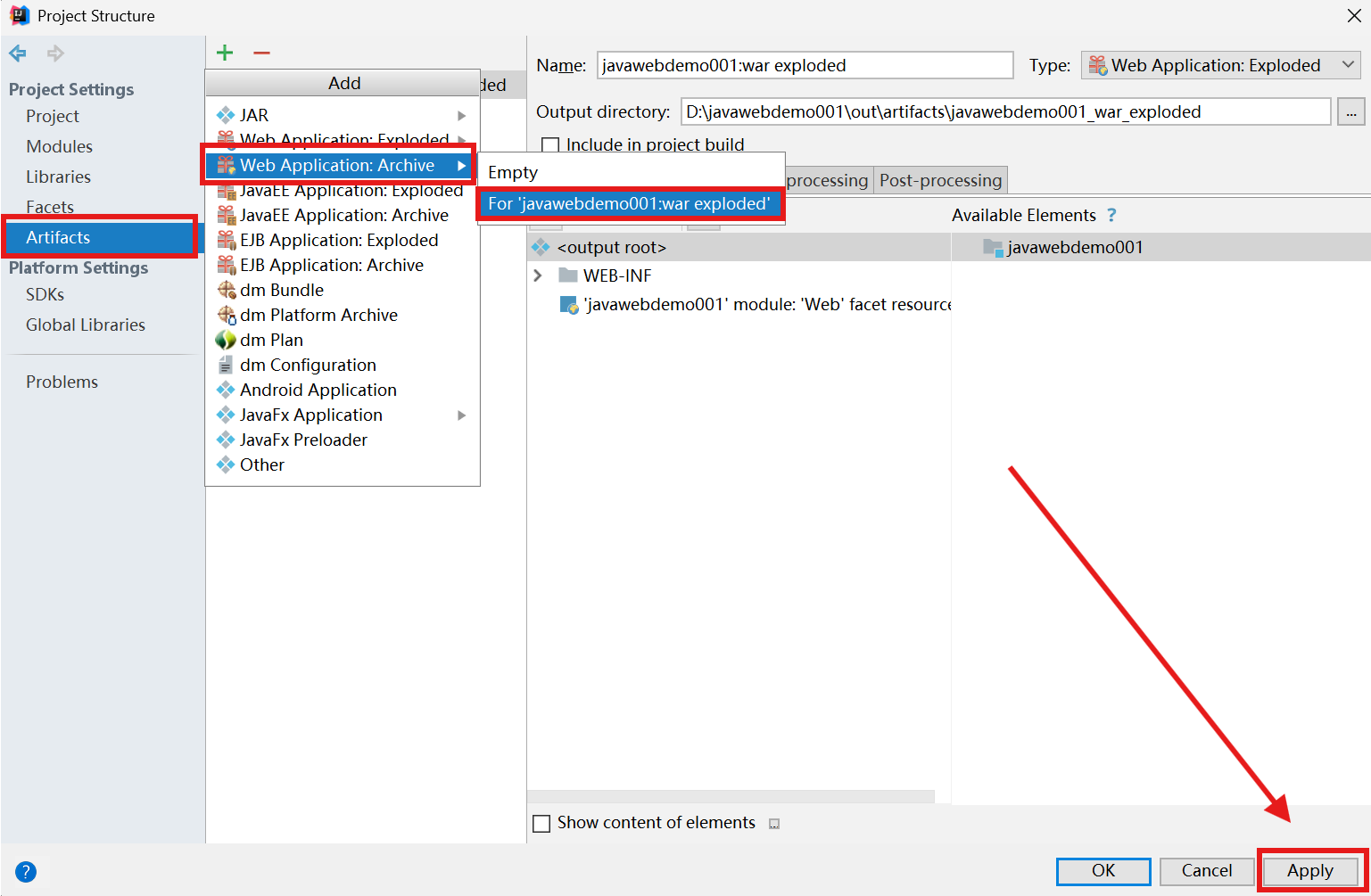Select javawebdemo001 in Available Elements
Screen dimensions: 1371x896
click(1160, 247)
